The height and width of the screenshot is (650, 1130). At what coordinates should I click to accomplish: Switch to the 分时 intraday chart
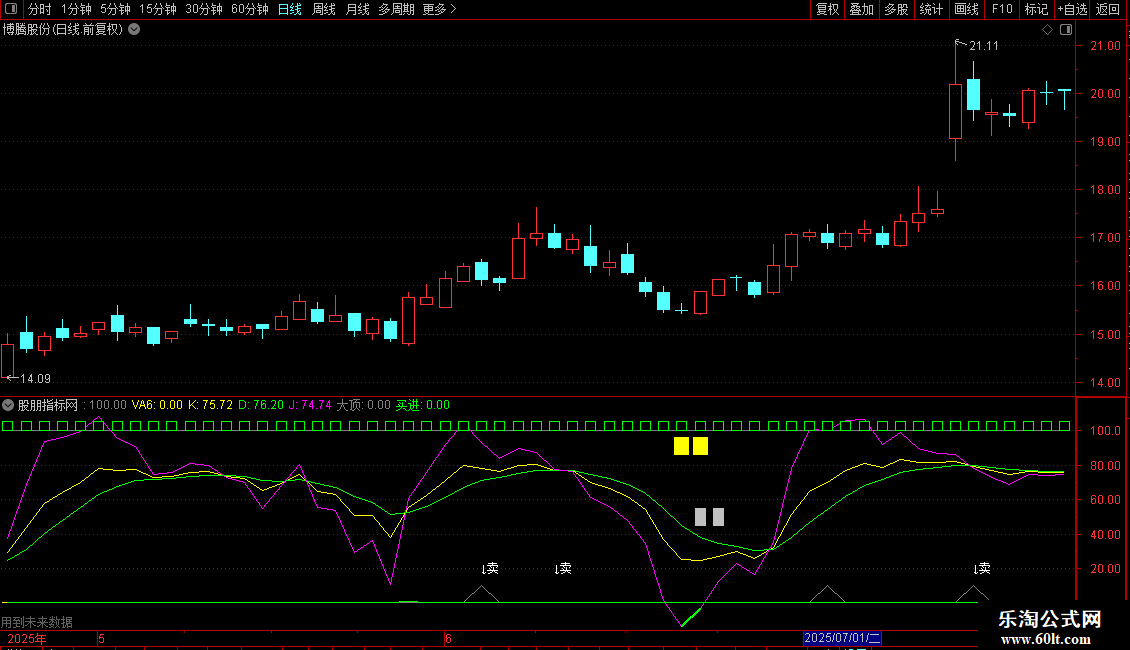tap(40, 9)
